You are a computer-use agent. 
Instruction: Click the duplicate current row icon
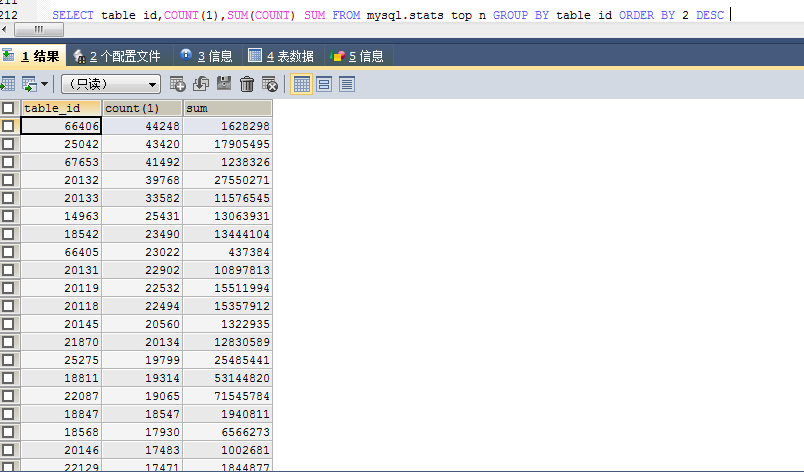click(x=201, y=84)
